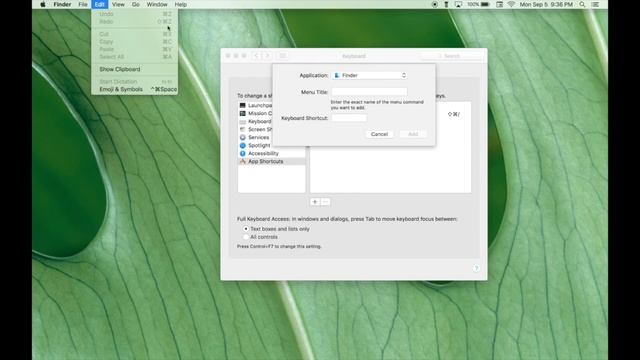Click the date and time in the menu bar

point(546,4)
